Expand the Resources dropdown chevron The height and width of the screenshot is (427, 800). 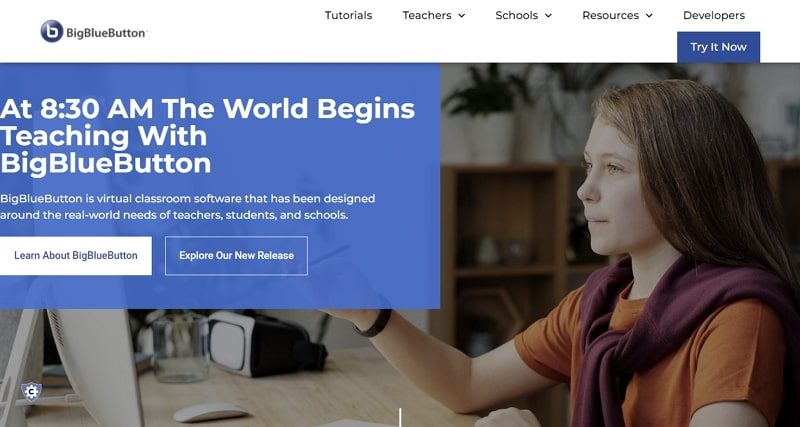649,16
